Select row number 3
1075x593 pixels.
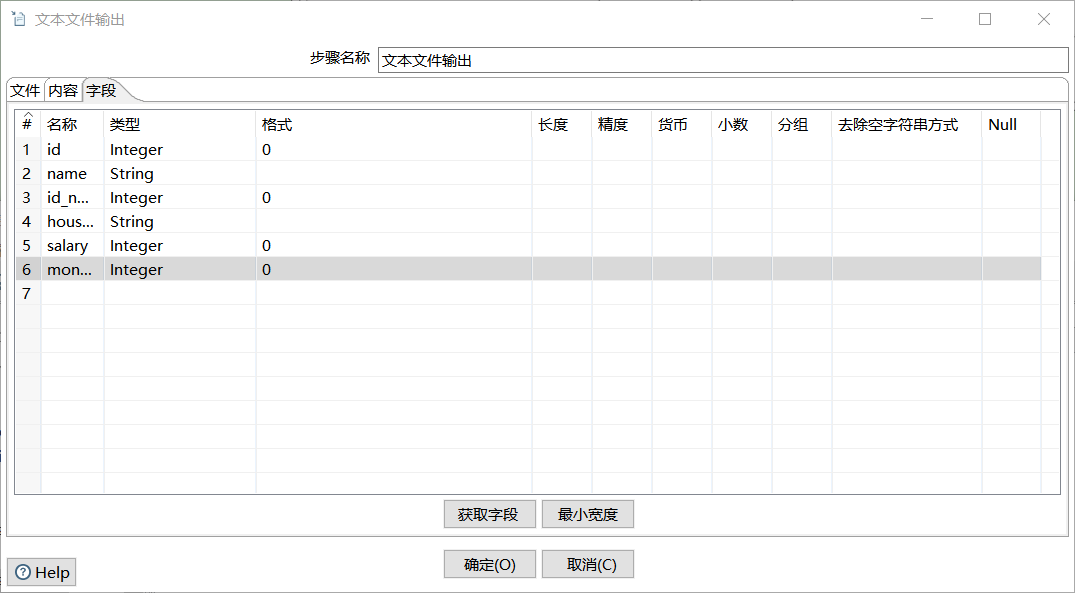pyautogui.click(x=27, y=197)
